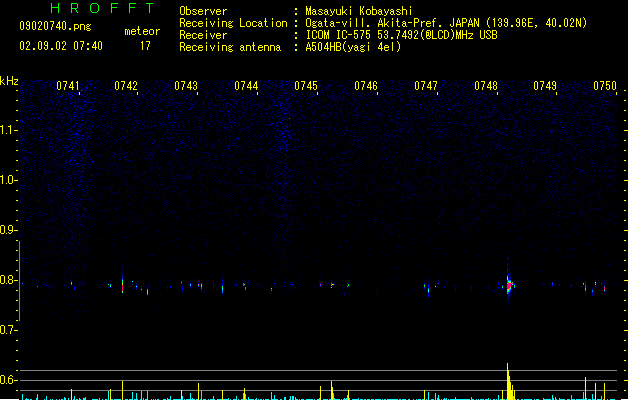Click the Ogata-vill. Akita-Pref. JAPAN location text
629x400 pixels.
[x=446, y=23]
